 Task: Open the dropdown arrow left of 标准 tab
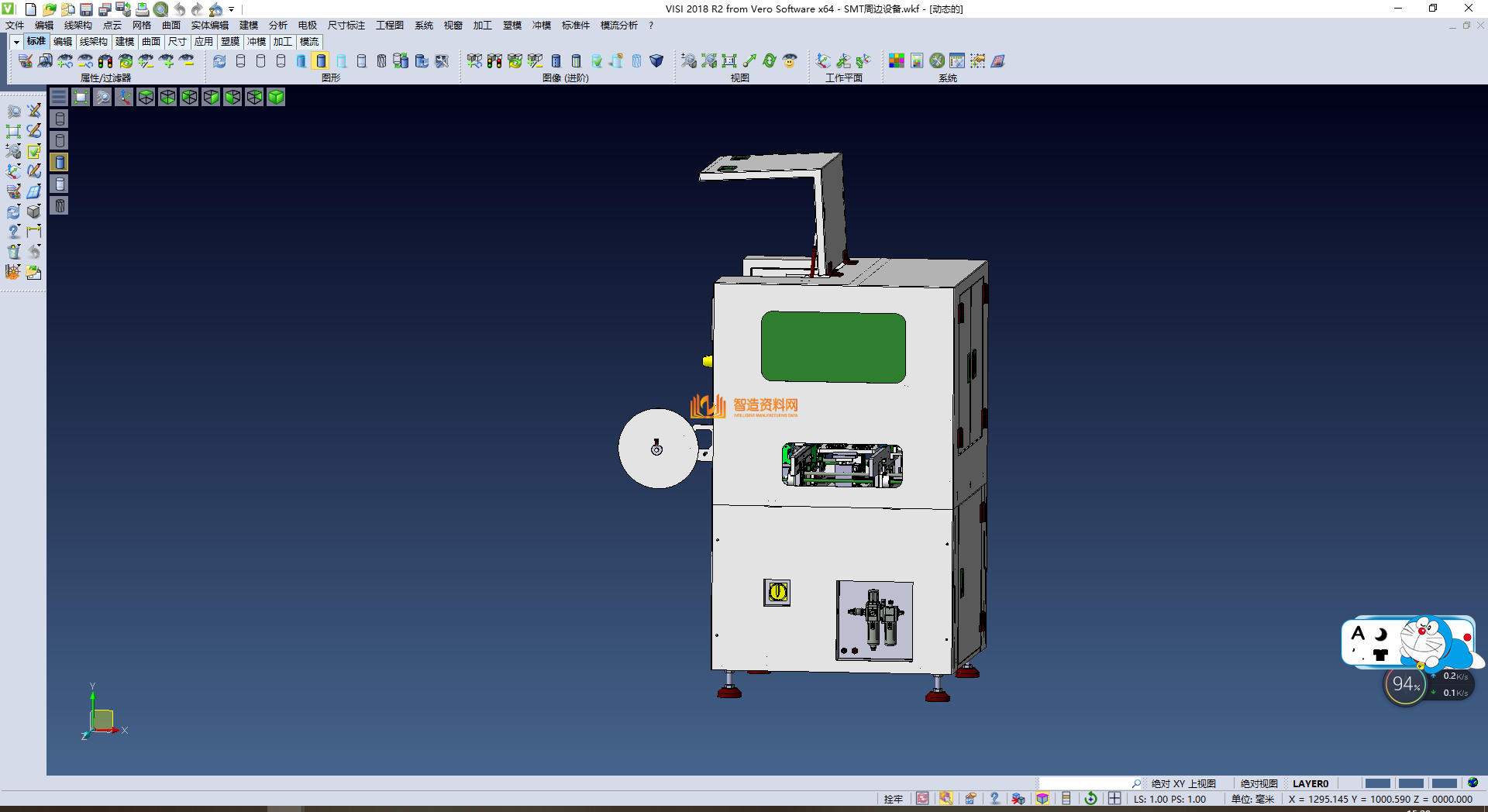point(16,42)
